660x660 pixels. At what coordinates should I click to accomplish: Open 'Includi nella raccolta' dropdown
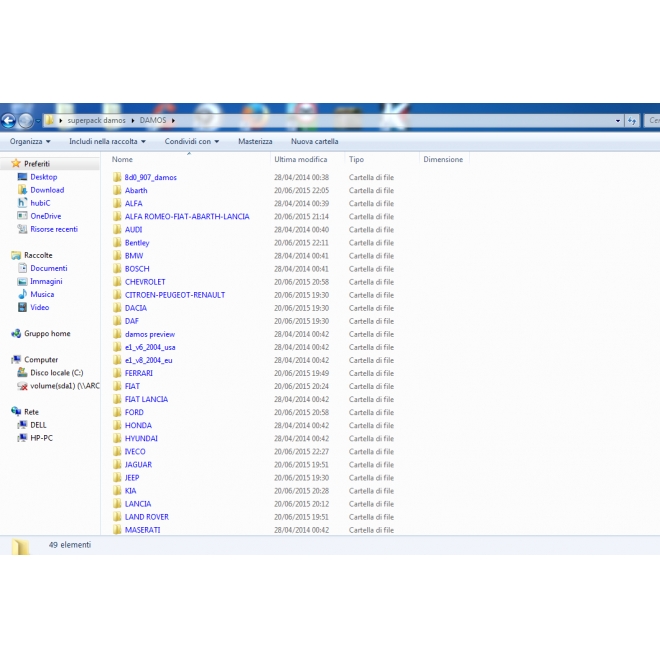point(107,141)
